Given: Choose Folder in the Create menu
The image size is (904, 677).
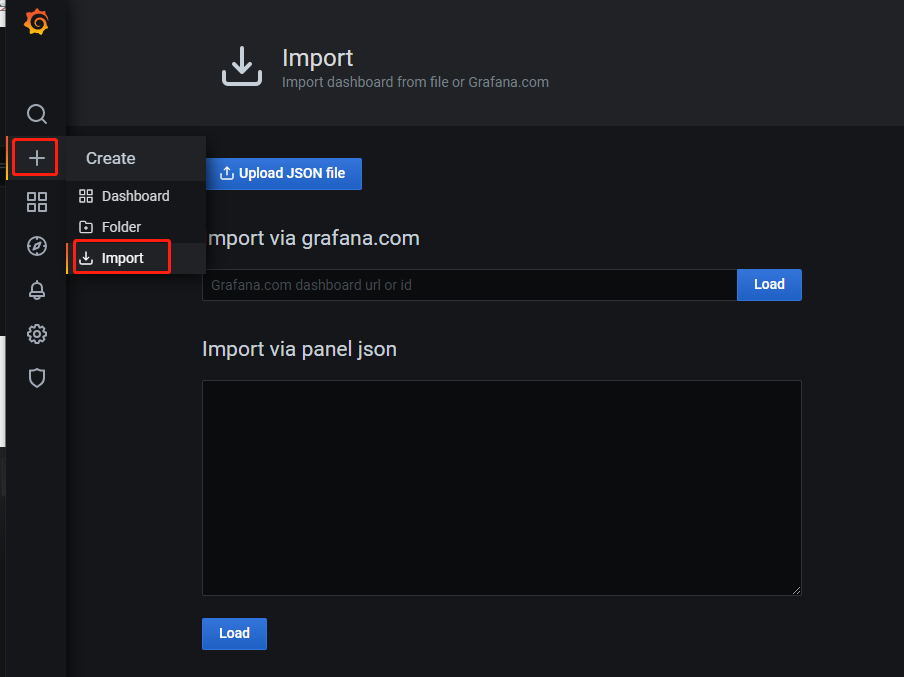Looking at the screenshot, I should (x=121, y=227).
